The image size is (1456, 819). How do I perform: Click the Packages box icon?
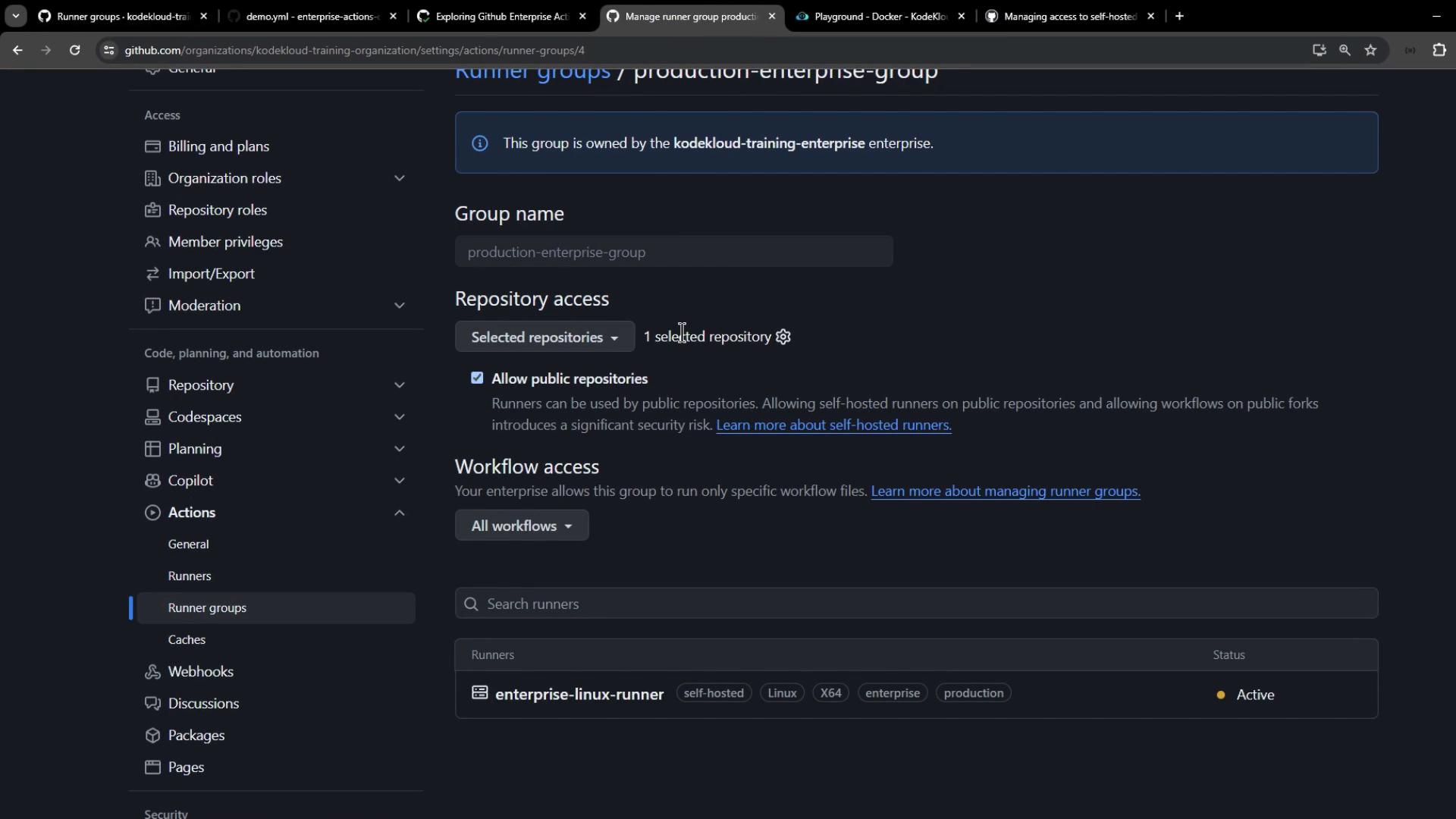click(x=152, y=736)
